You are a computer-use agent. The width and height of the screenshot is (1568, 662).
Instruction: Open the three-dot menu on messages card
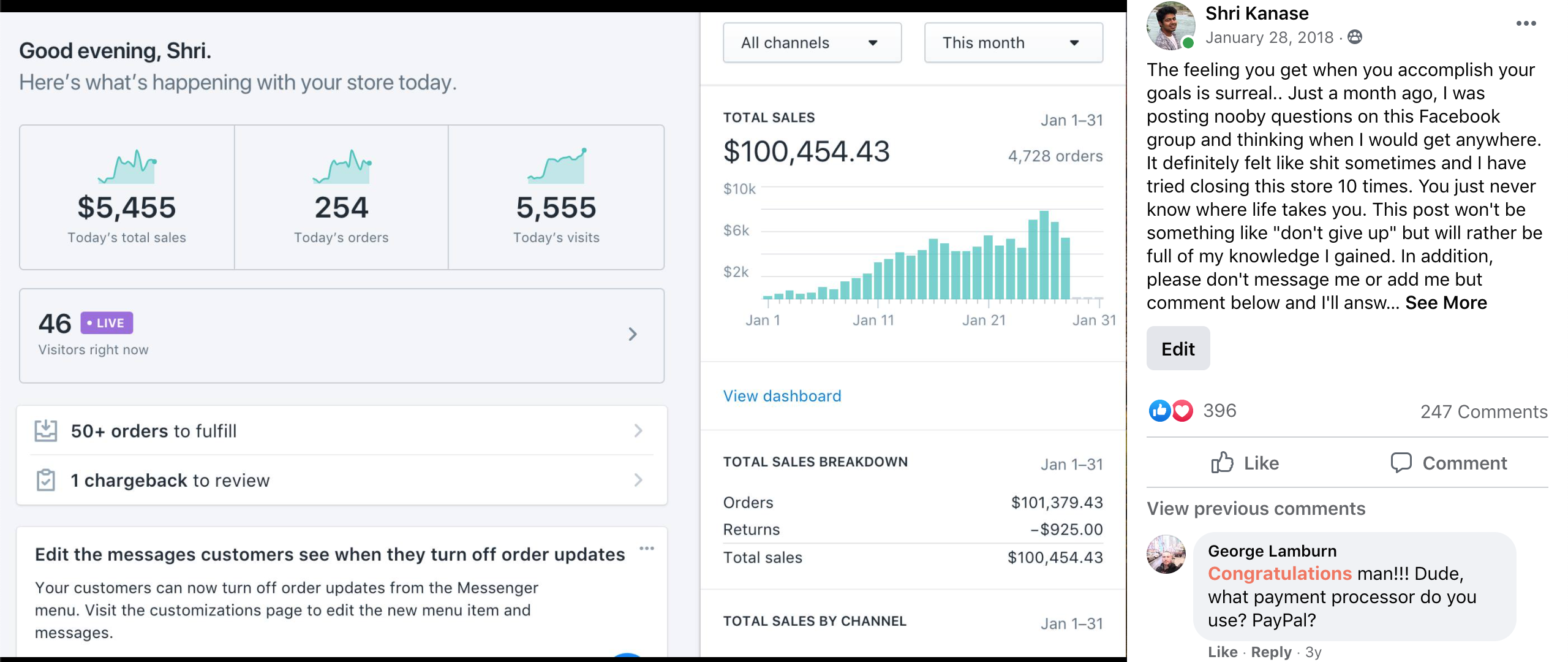[x=647, y=548]
